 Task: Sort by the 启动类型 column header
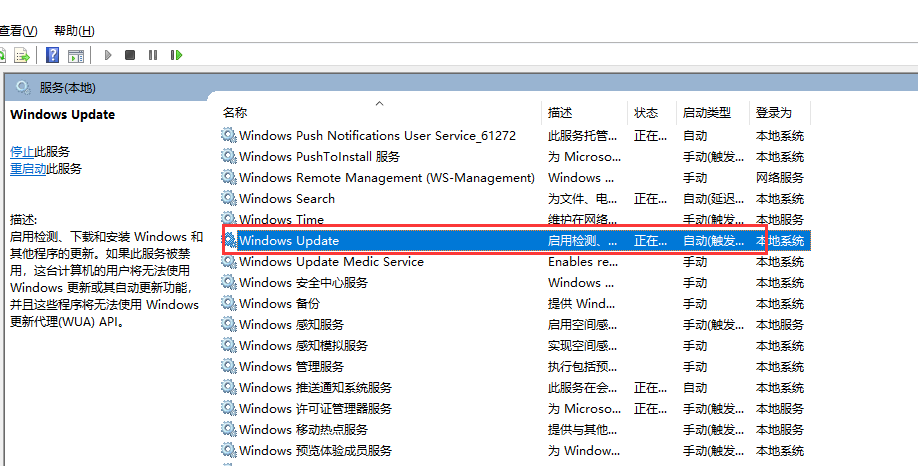coord(713,112)
